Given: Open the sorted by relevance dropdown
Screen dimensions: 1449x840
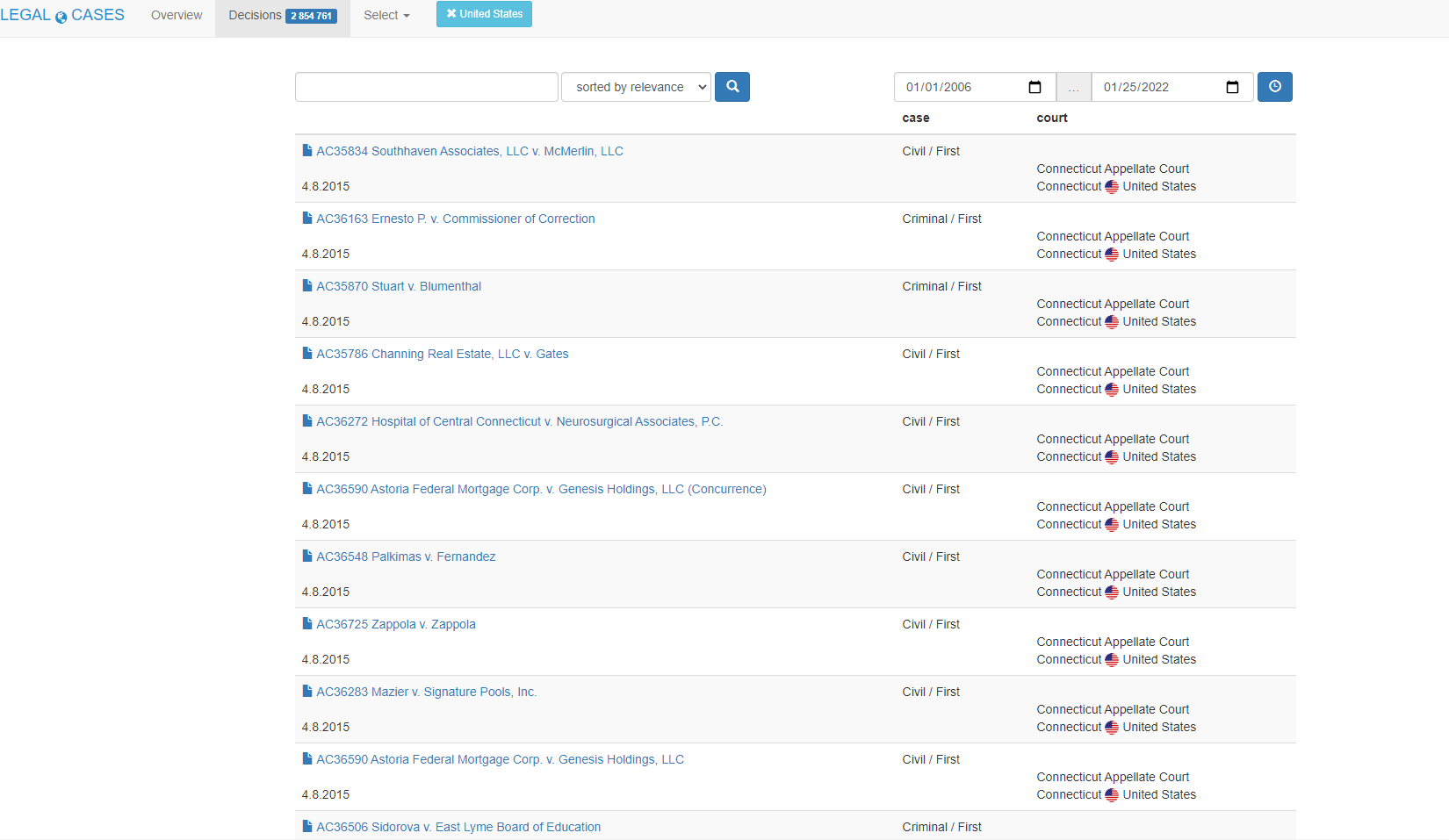Looking at the screenshot, I should click(636, 87).
